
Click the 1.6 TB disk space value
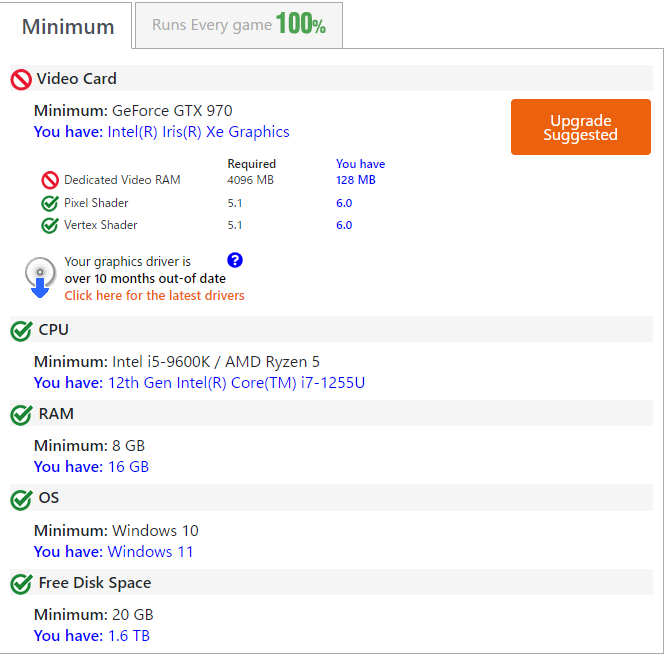[128, 636]
